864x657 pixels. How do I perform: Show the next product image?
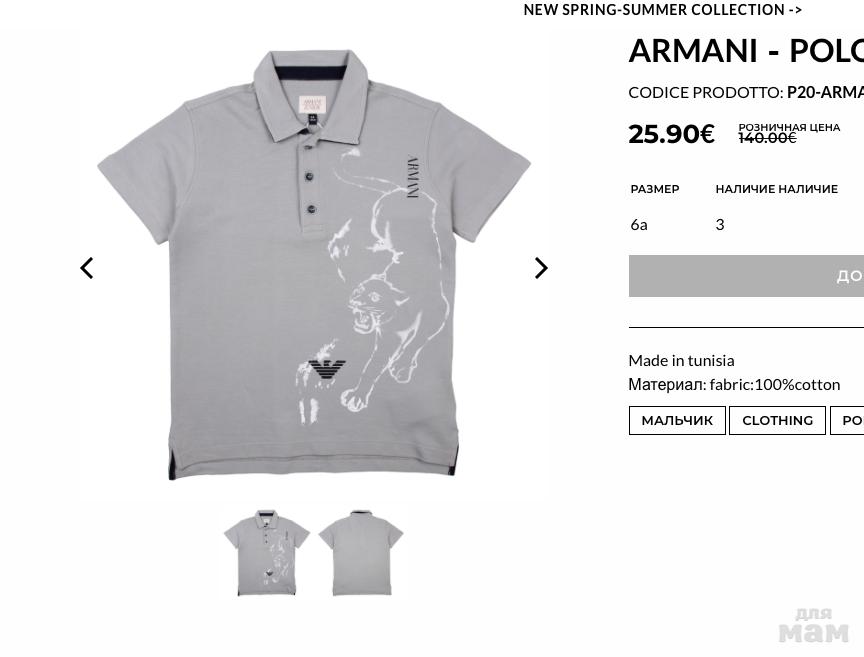point(541,268)
